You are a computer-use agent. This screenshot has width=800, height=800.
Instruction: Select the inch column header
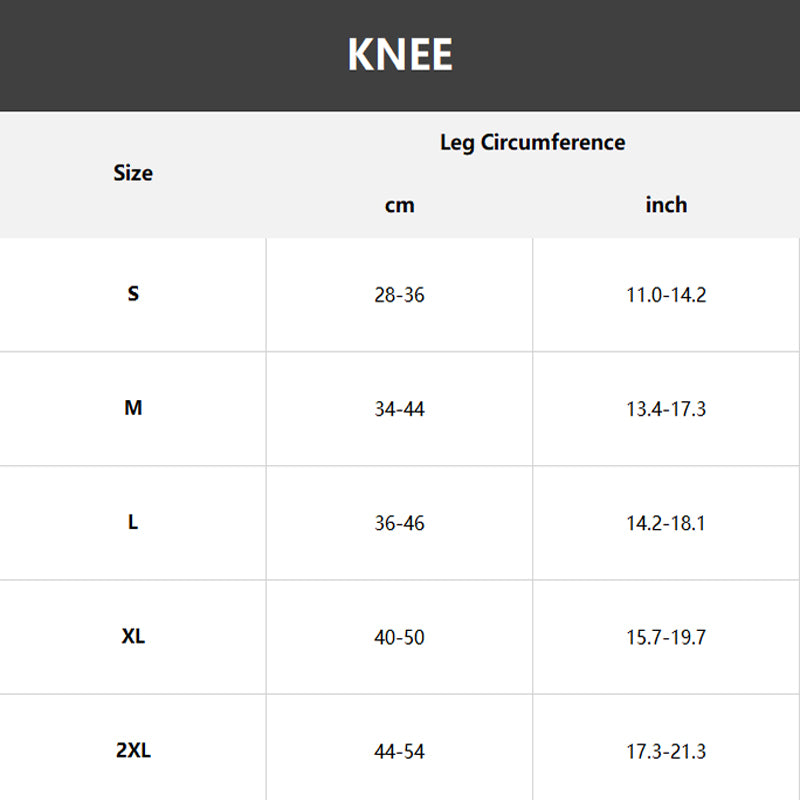tap(666, 205)
